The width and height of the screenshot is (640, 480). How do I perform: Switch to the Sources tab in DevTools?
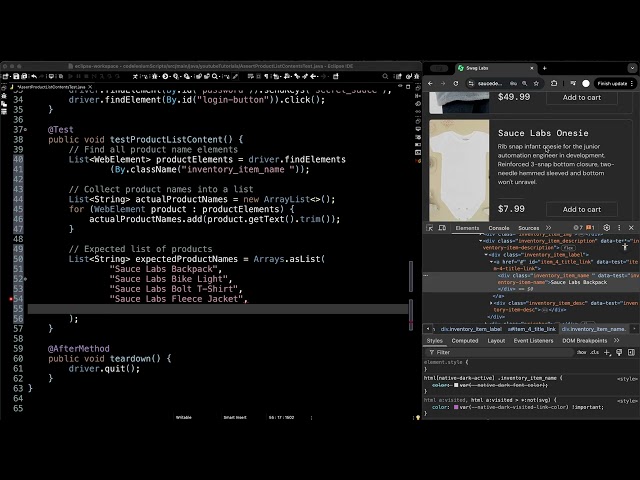(x=529, y=228)
